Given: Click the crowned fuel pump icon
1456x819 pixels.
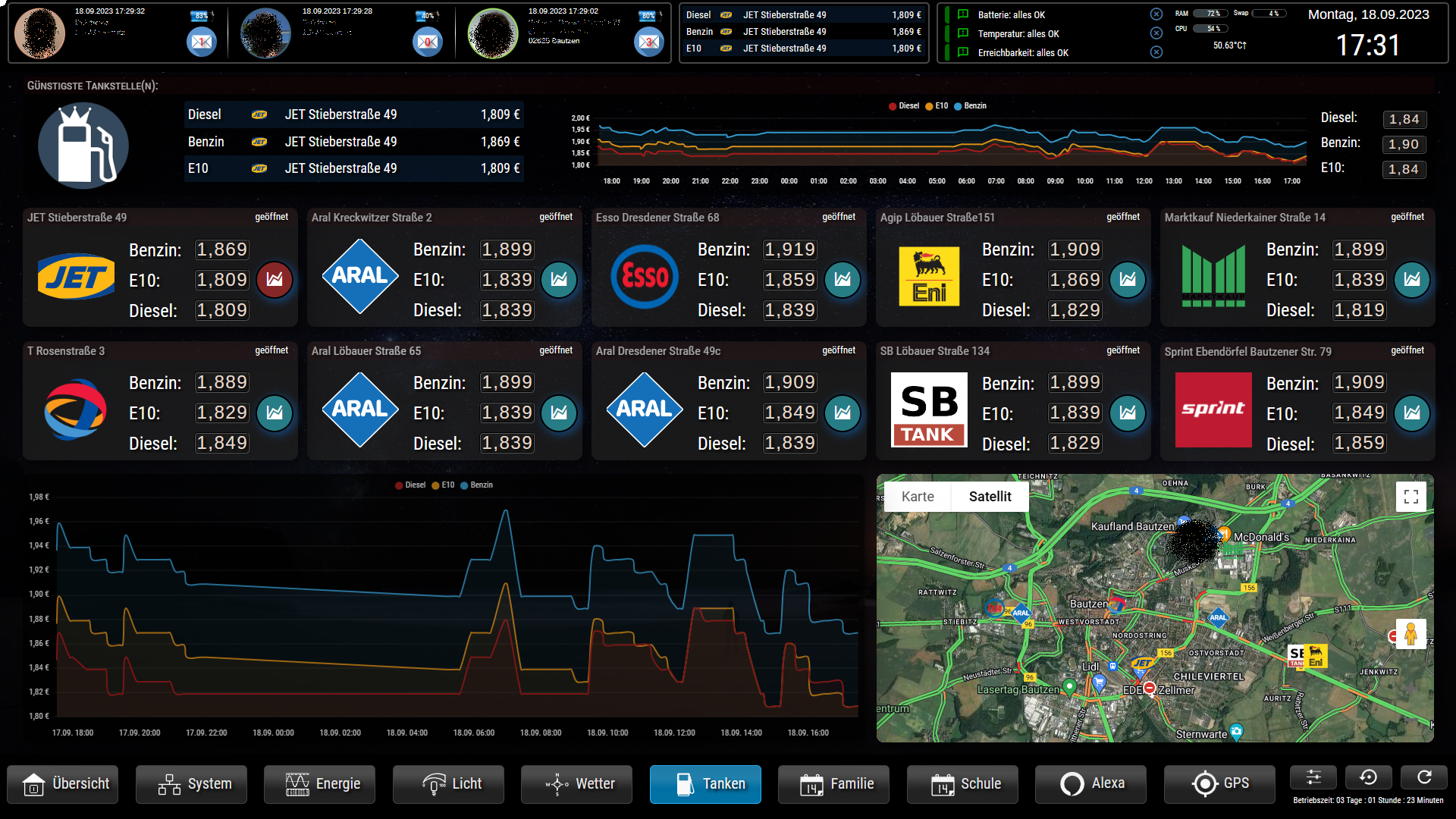Looking at the screenshot, I should pos(83,146).
